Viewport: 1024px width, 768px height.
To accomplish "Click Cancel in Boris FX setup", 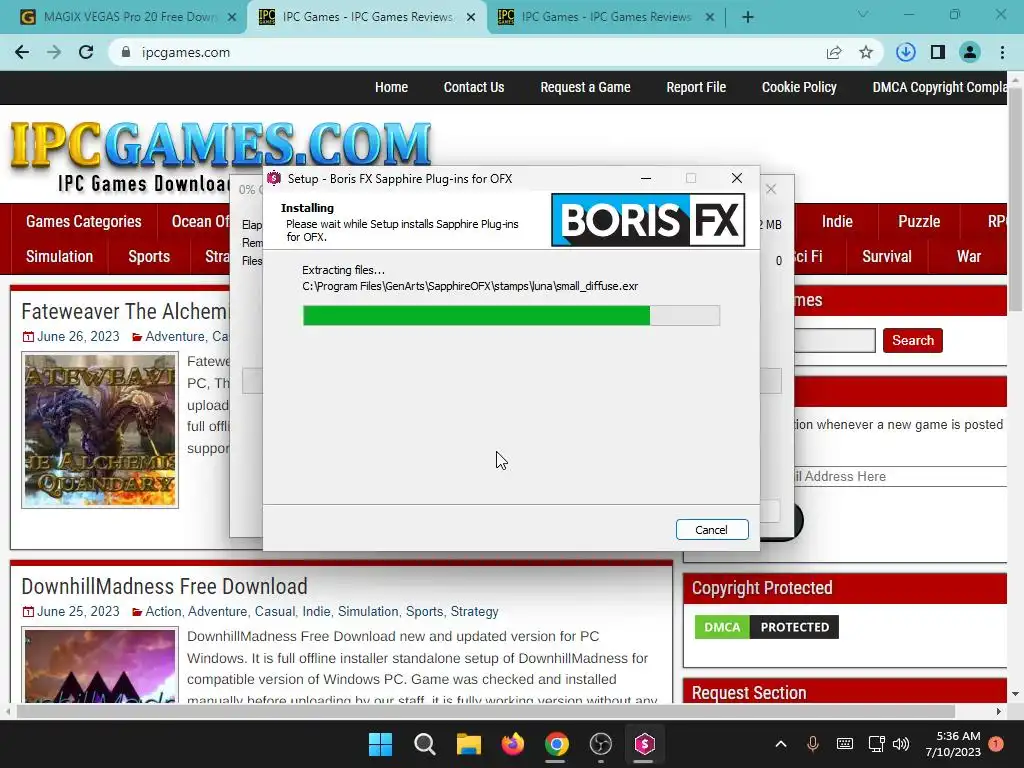I will [x=712, y=530].
